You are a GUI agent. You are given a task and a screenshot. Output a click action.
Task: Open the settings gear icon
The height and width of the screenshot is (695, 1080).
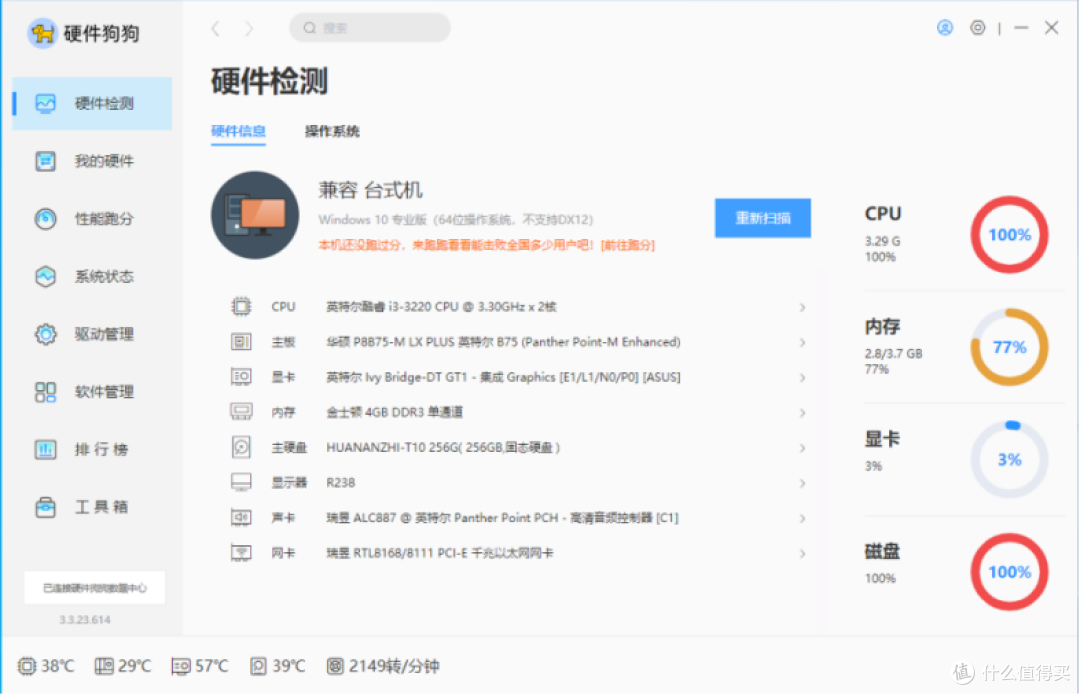[977, 28]
